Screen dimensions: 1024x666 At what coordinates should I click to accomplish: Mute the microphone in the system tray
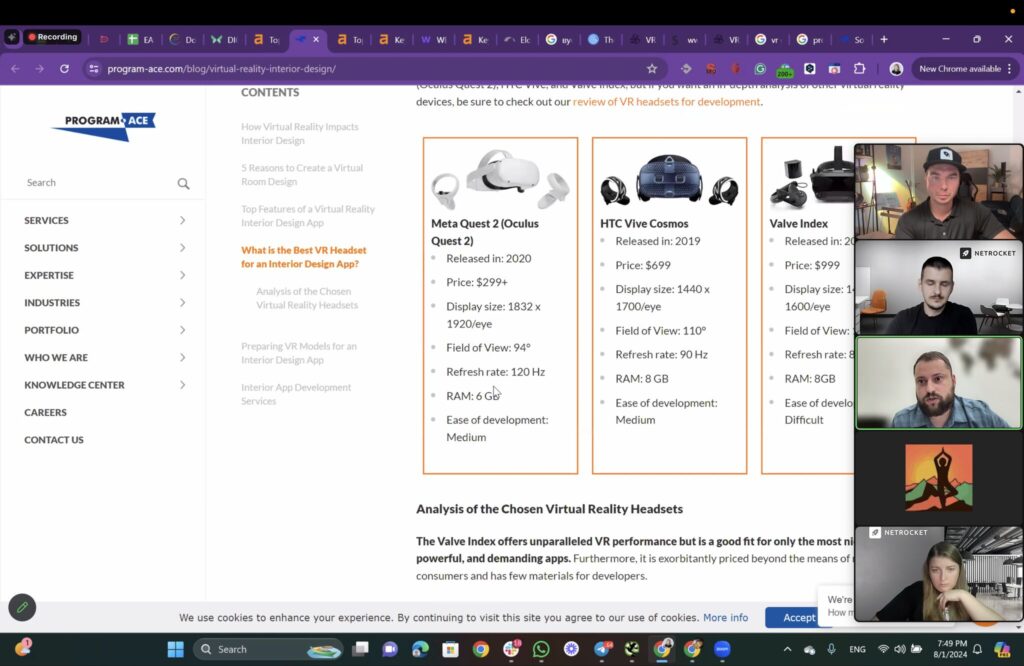pyautogui.click(x=831, y=649)
